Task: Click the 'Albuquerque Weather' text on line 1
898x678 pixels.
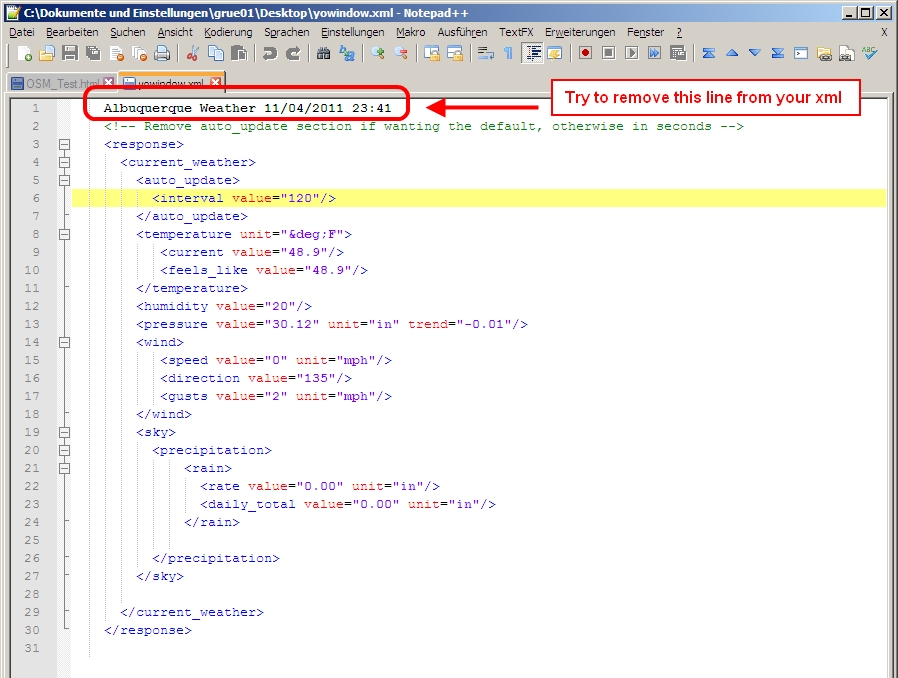Action: [x=180, y=108]
